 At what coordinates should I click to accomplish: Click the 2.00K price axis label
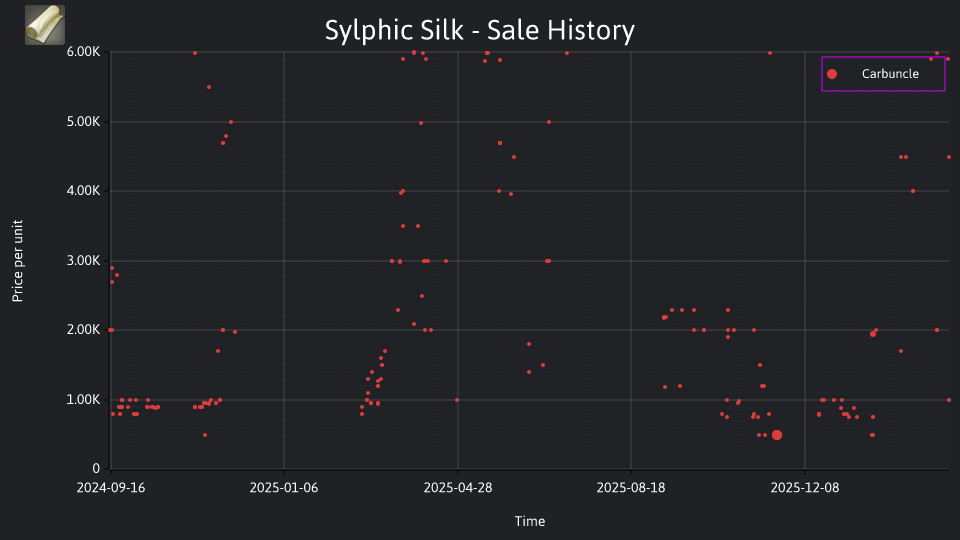tap(83, 330)
